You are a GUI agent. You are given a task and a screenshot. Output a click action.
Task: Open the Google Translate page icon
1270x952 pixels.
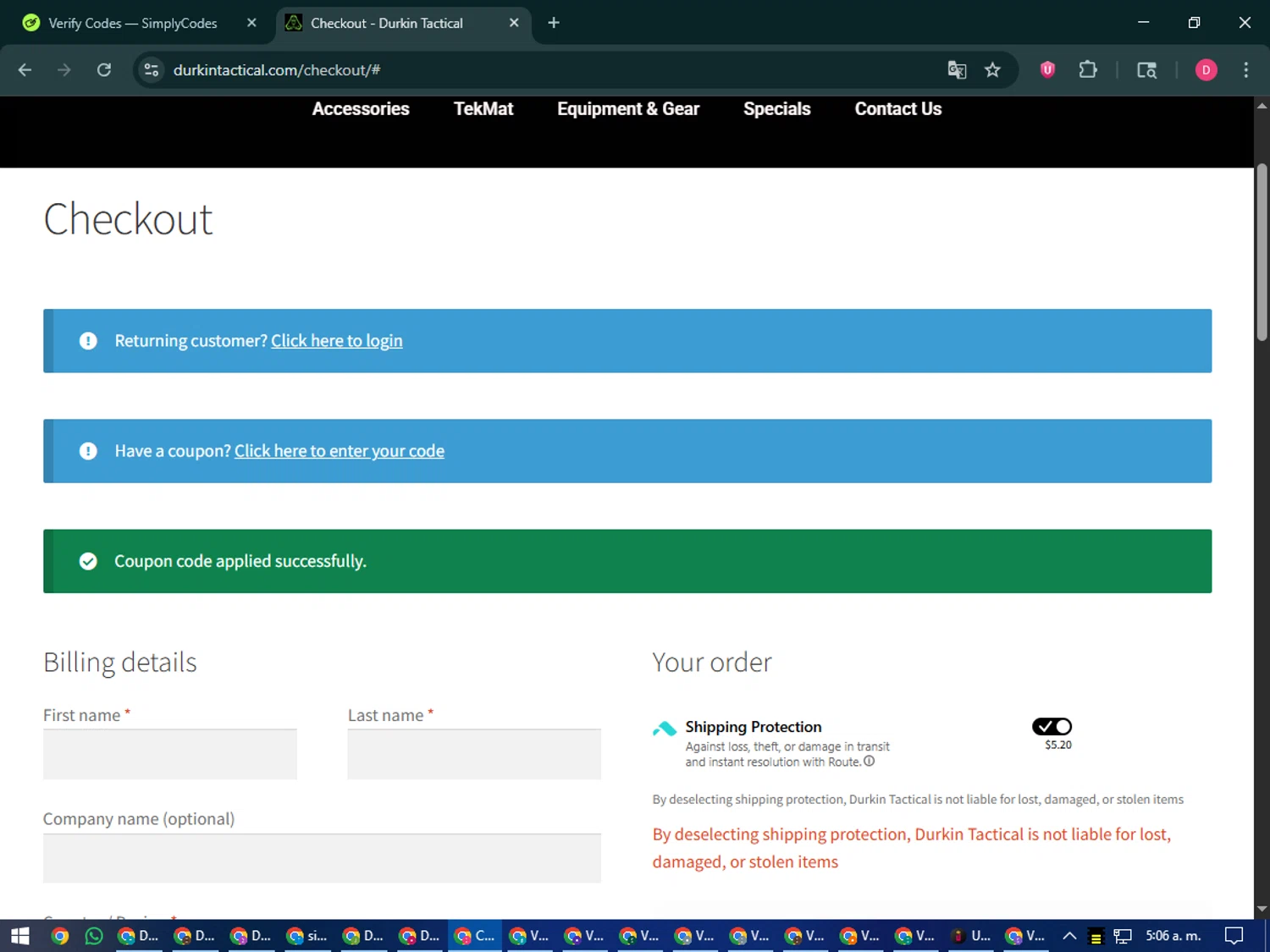tap(957, 70)
